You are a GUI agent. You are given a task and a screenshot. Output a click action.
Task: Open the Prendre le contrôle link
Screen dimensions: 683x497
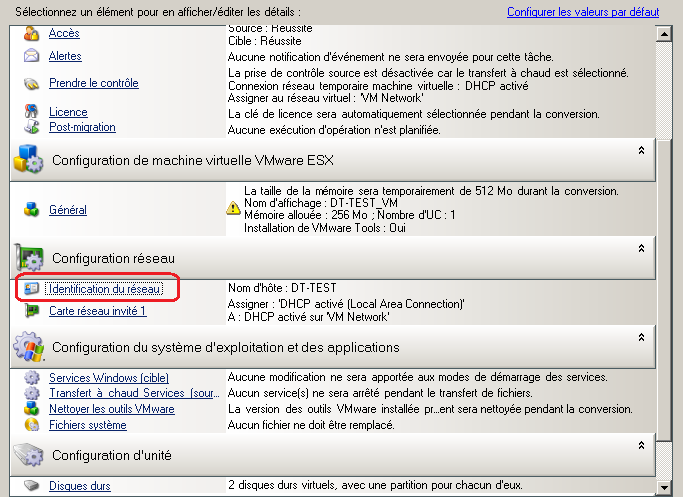(x=94, y=83)
